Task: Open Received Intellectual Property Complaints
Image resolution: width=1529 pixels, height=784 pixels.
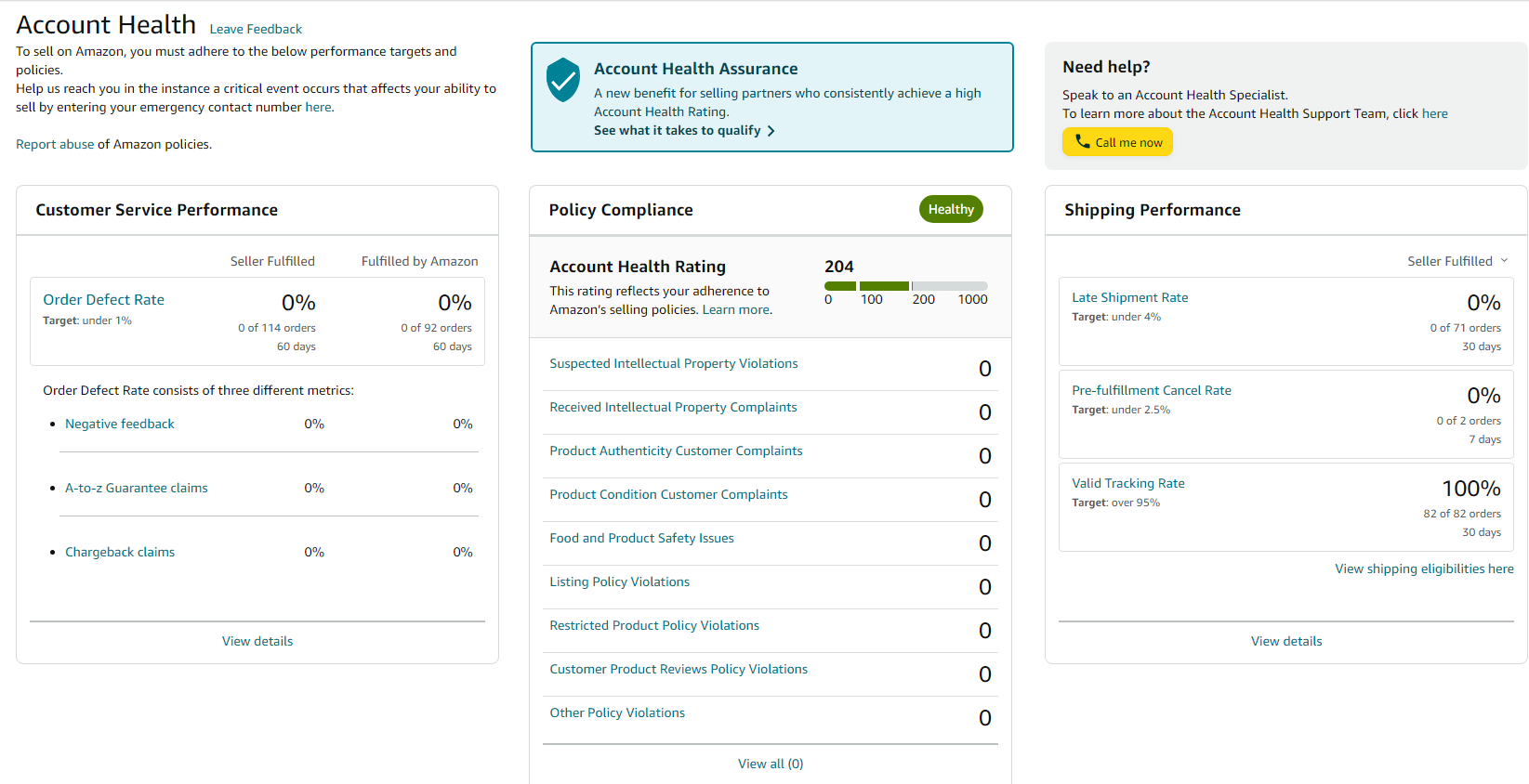Action: [x=673, y=407]
